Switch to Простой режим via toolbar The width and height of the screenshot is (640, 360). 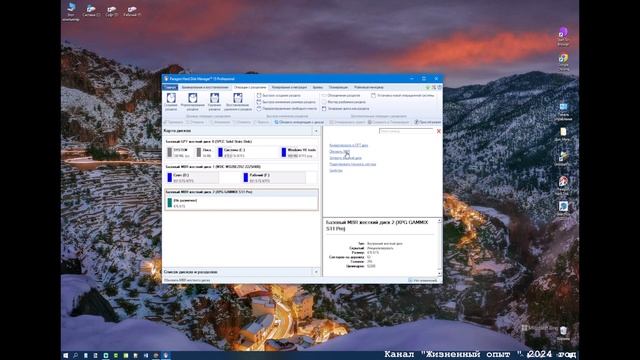click(427, 122)
